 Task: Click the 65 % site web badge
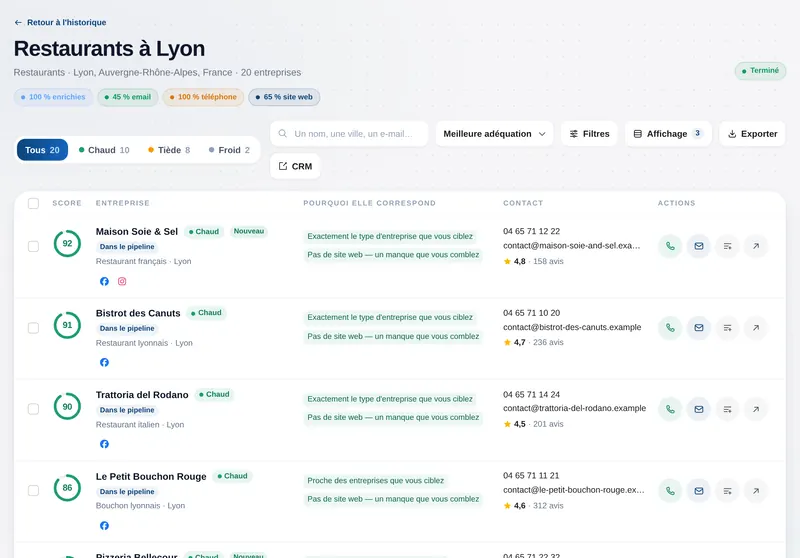pyautogui.click(x=284, y=97)
